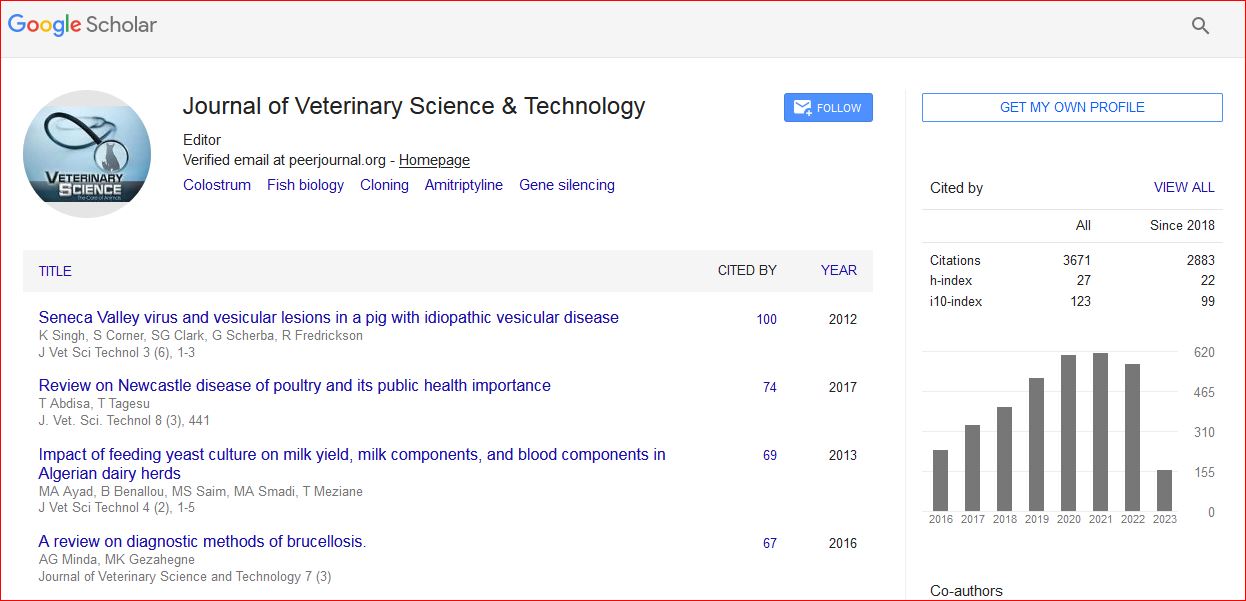Open the Veterinary Science profile picture
This screenshot has height=601, width=1246.
click(87, 154)
